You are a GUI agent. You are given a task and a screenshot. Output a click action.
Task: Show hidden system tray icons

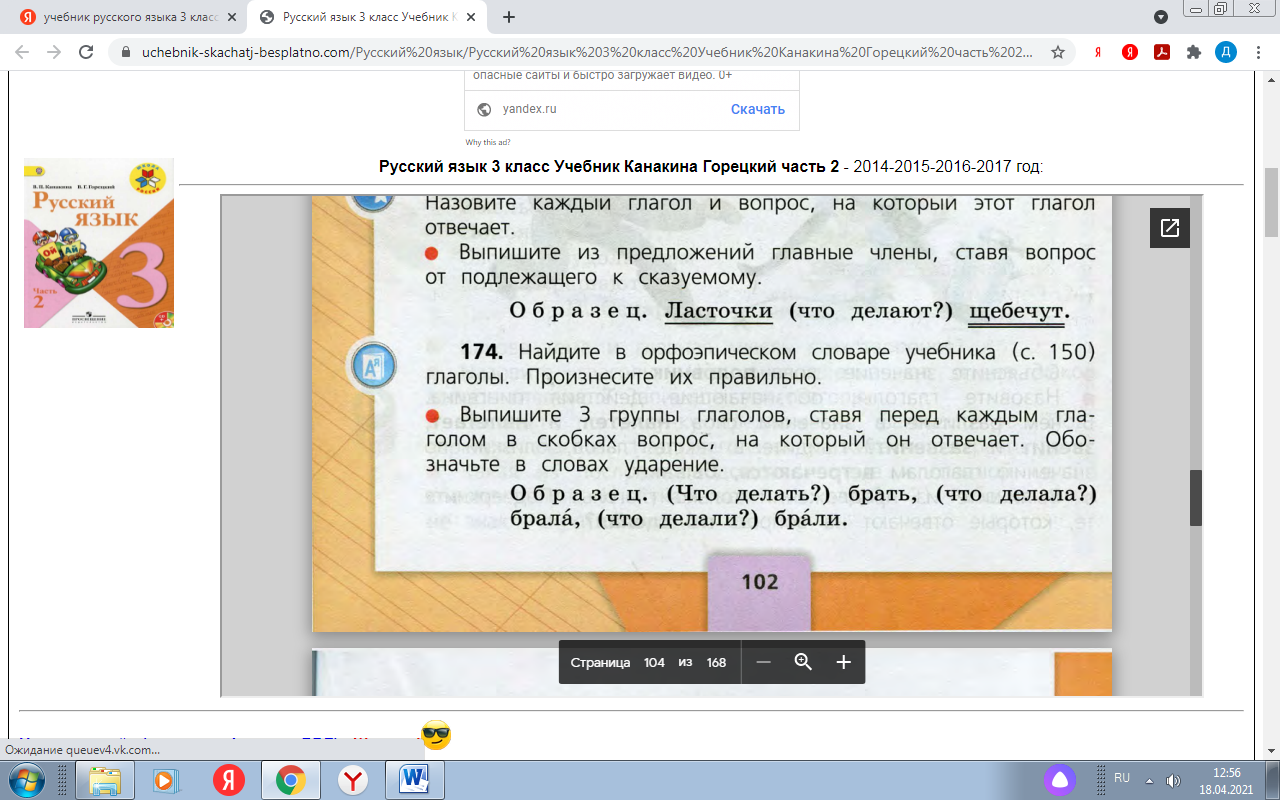click(x=1149, y=779)
